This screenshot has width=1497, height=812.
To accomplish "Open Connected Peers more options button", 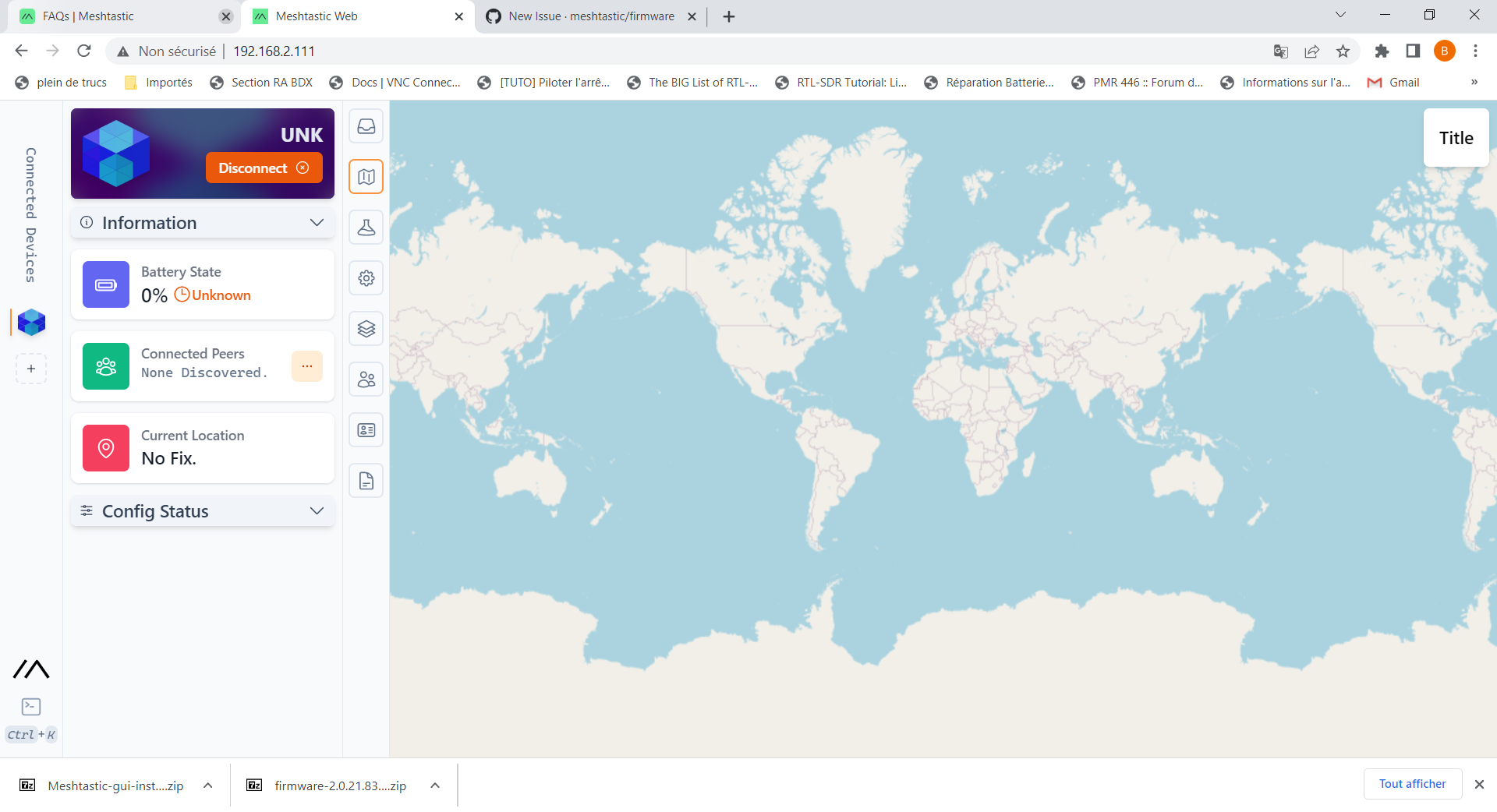I will point(307,366).
